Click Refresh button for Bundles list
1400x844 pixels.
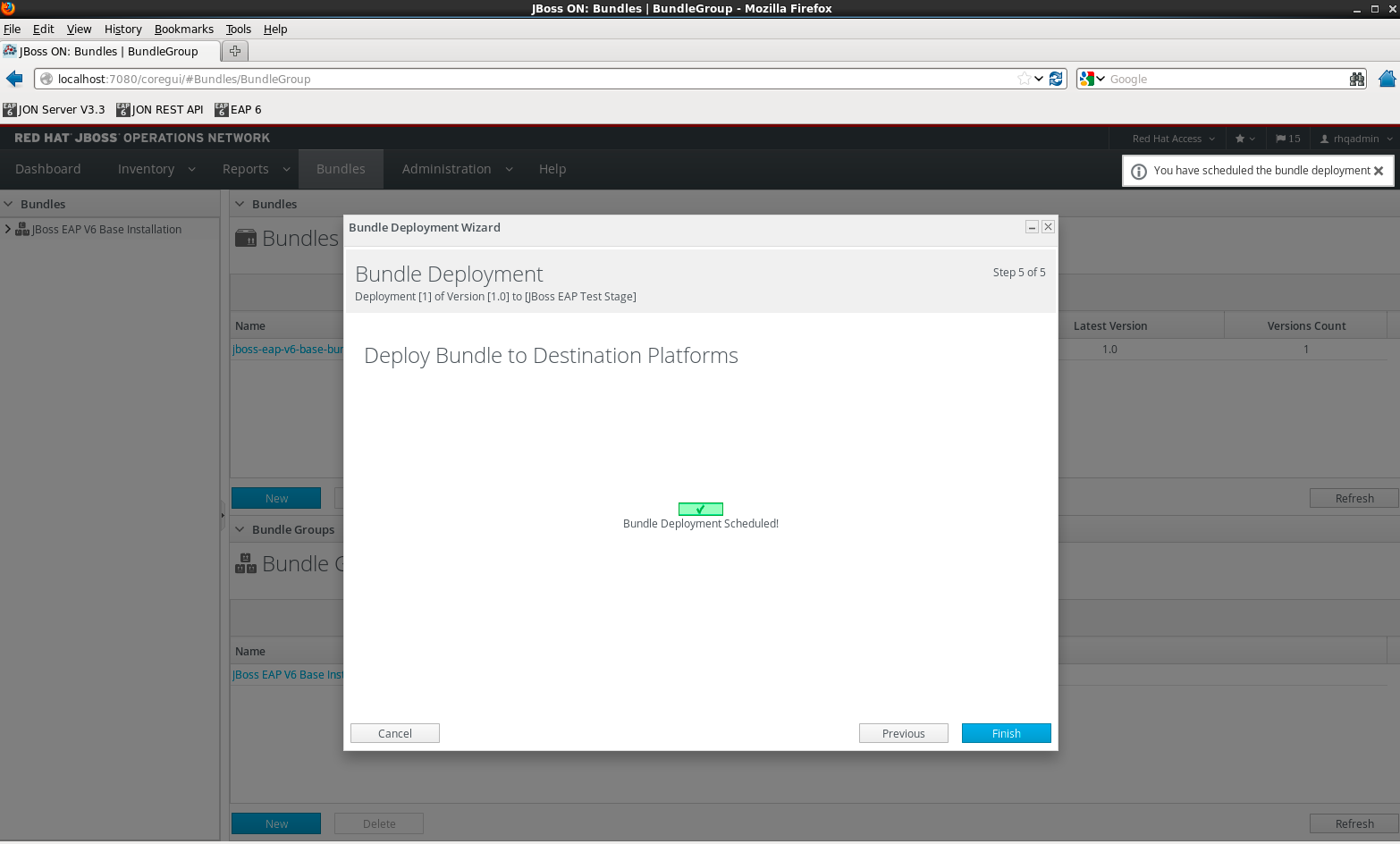(x=1354, y=498)
